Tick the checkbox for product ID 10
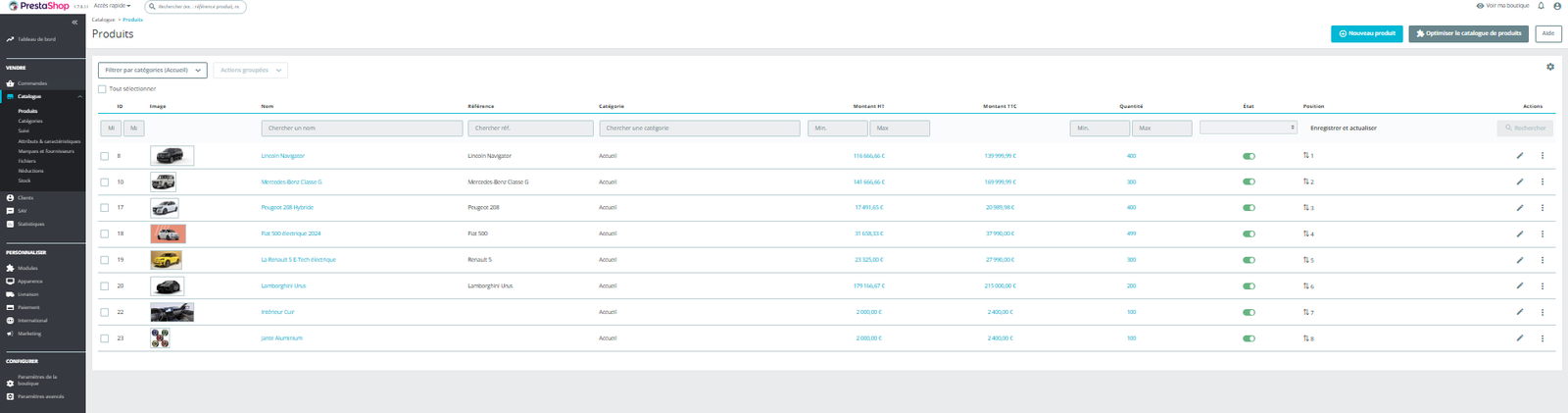This screenshot has width=1568, height=413. tap(105, 181)
